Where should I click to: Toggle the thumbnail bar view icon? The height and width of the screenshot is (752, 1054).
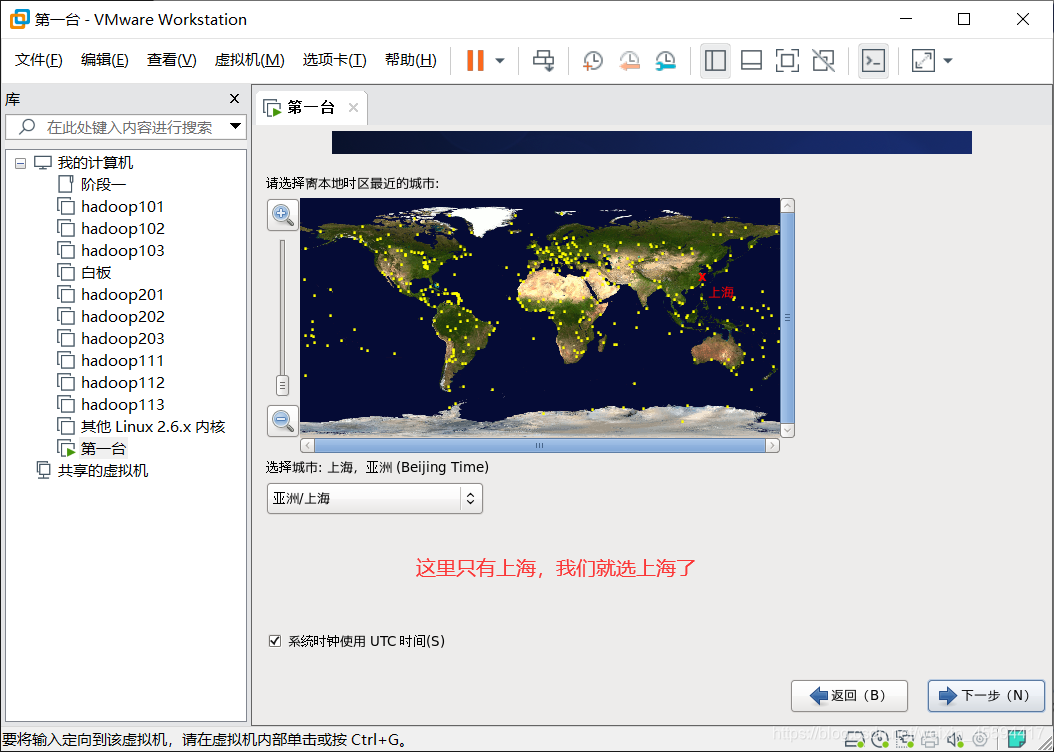pyautogui.click(x=751, y=60)
